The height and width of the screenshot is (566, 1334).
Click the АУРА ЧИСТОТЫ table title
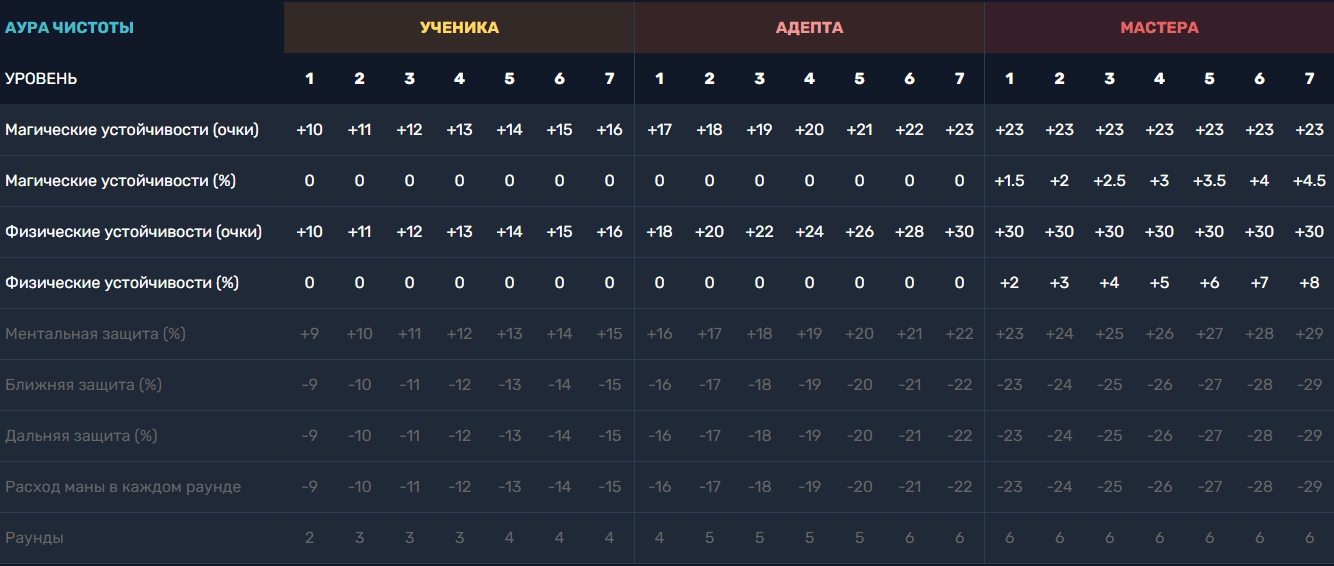click(x=69, y=28)
